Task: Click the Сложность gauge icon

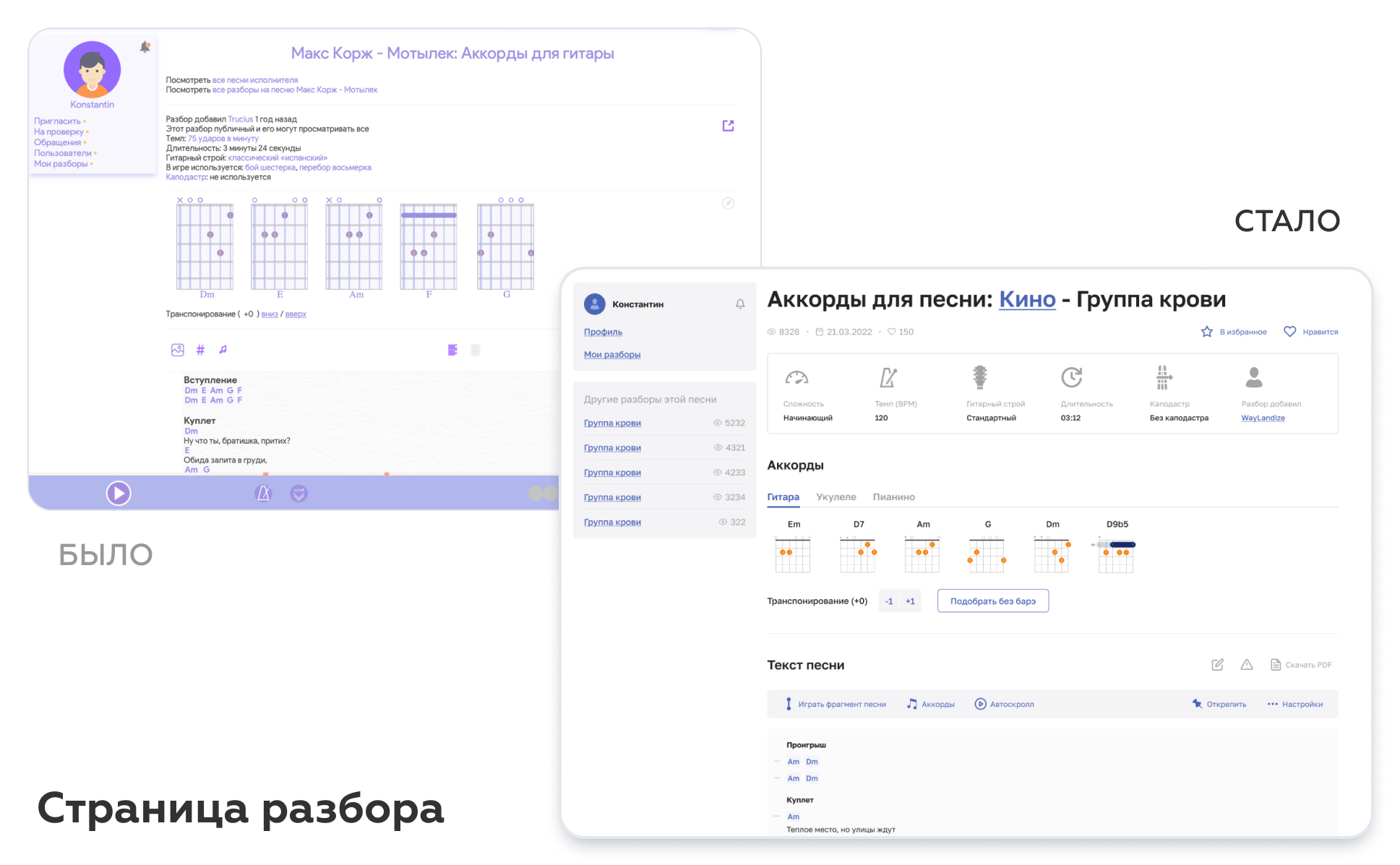Action: tap(796, 377)
